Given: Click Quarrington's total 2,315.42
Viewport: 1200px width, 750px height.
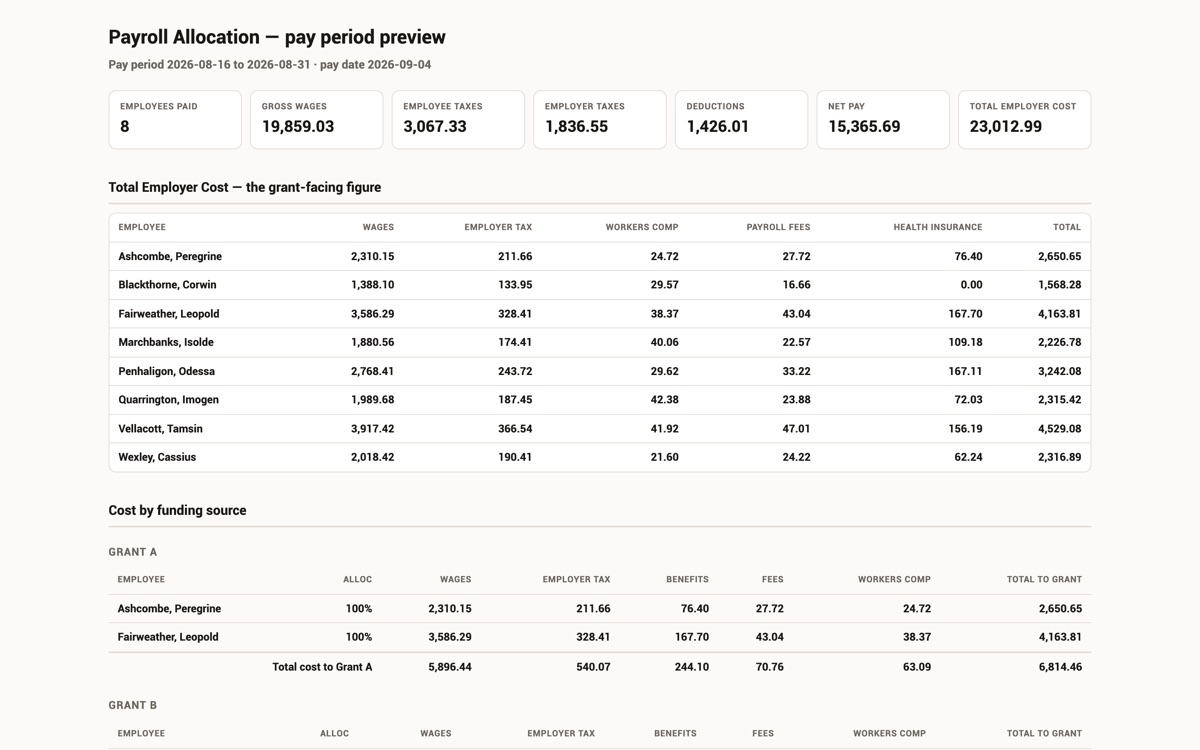Looking at the screenshot, I should 1059,399.
